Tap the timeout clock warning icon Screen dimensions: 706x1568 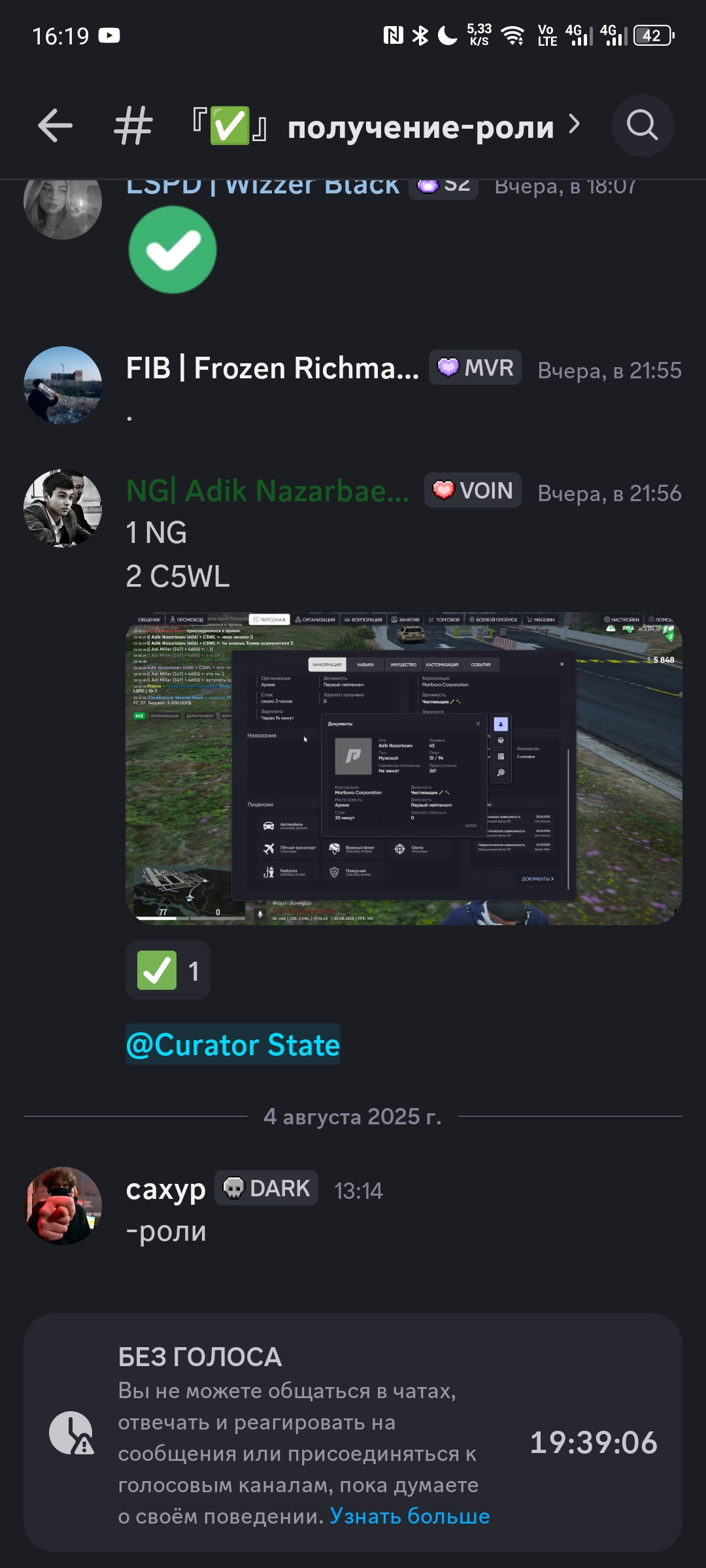[x=71, y=1433]
